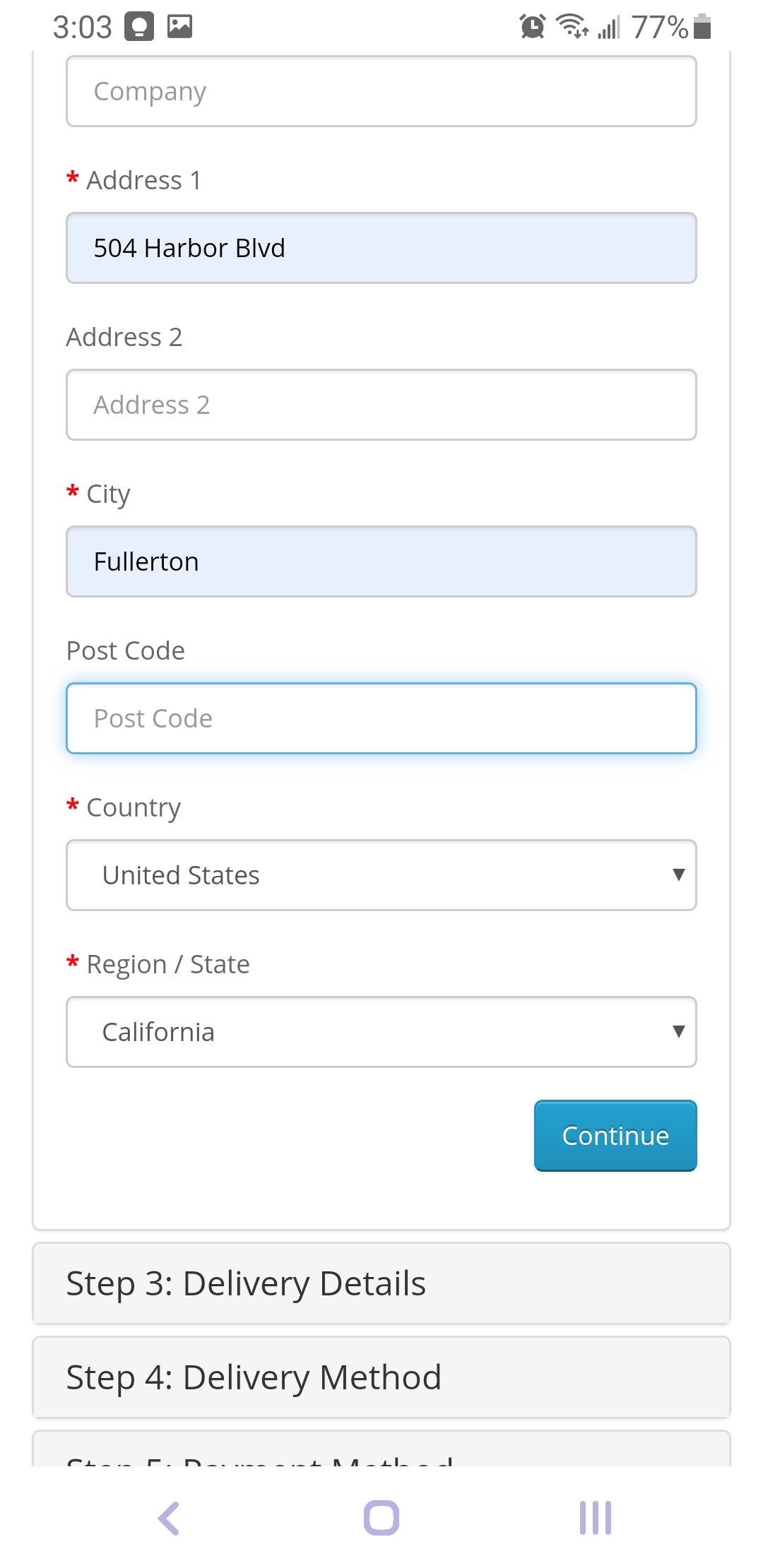
Task: Tap the cellular signal strength icon
Action: [x=609, y=27]
